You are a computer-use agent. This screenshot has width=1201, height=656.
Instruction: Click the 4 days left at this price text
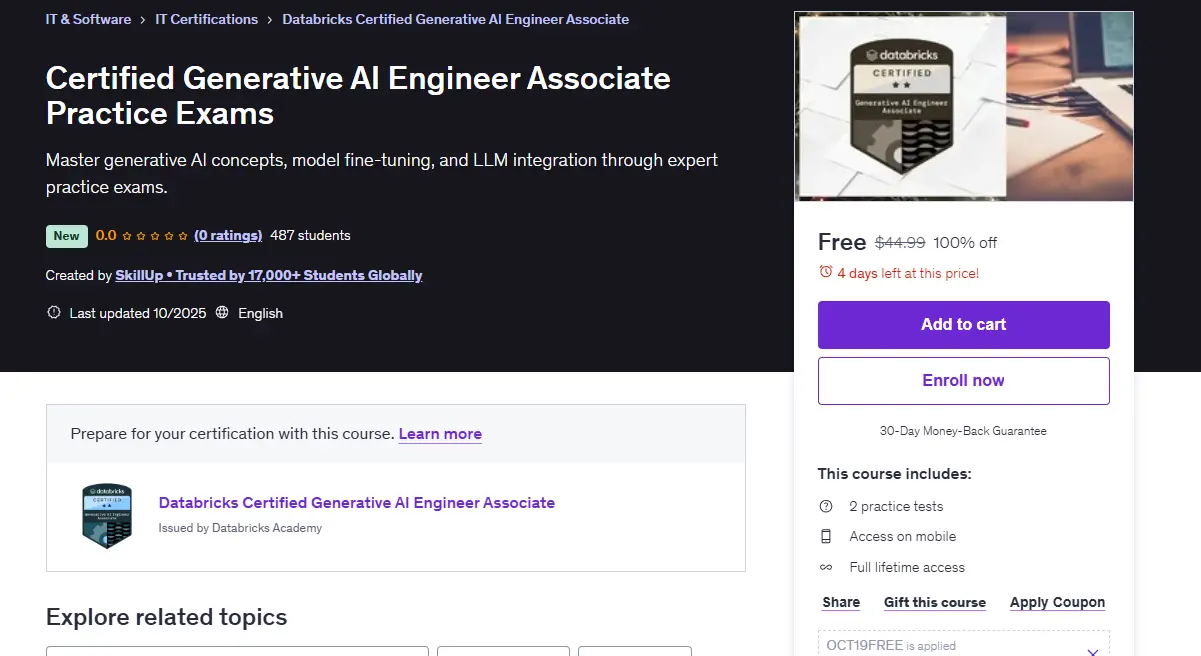[908, 273]
